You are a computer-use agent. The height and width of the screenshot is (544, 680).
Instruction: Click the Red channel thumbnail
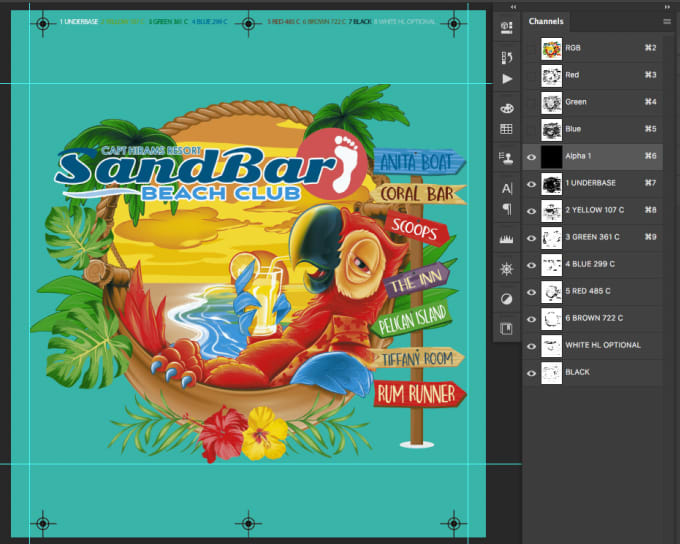[x=551, y=75]
